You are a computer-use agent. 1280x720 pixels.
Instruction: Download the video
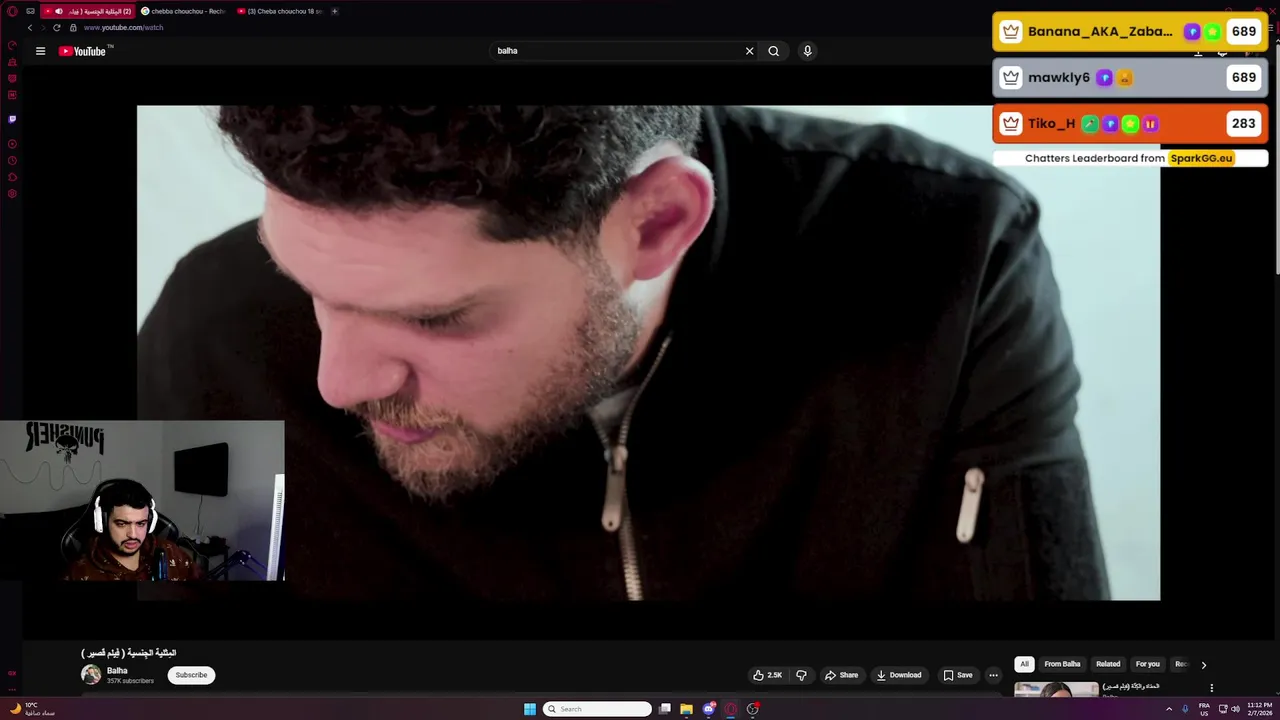tap(899, 675)
